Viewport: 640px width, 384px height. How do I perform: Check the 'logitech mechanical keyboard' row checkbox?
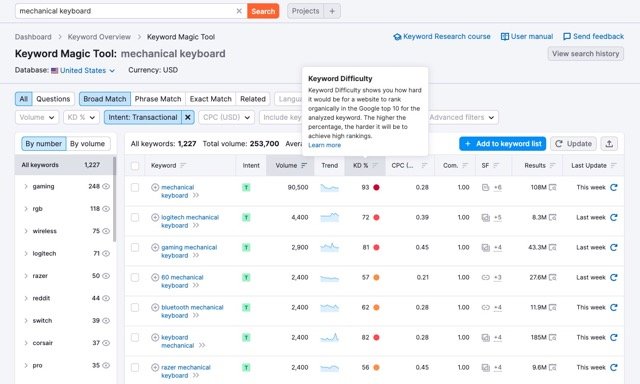[135, 218]
